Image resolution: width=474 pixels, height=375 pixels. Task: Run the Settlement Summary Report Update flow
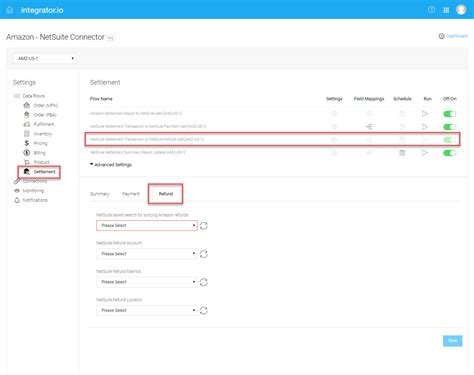(425, 153)
